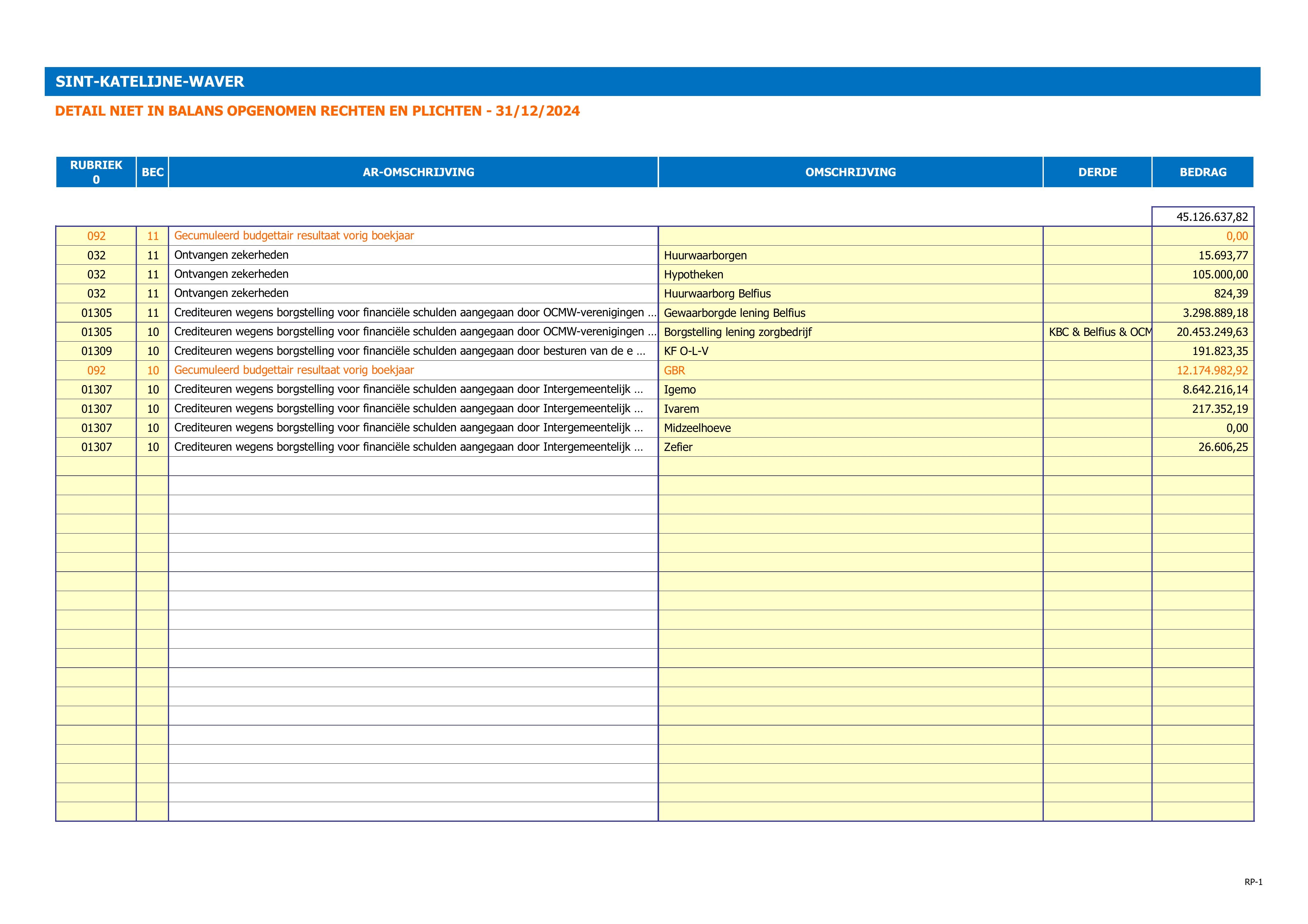The height and width of the screenshot is (924, 1308).
Task: Select Ivarem description cell
Action: [851, 409]
